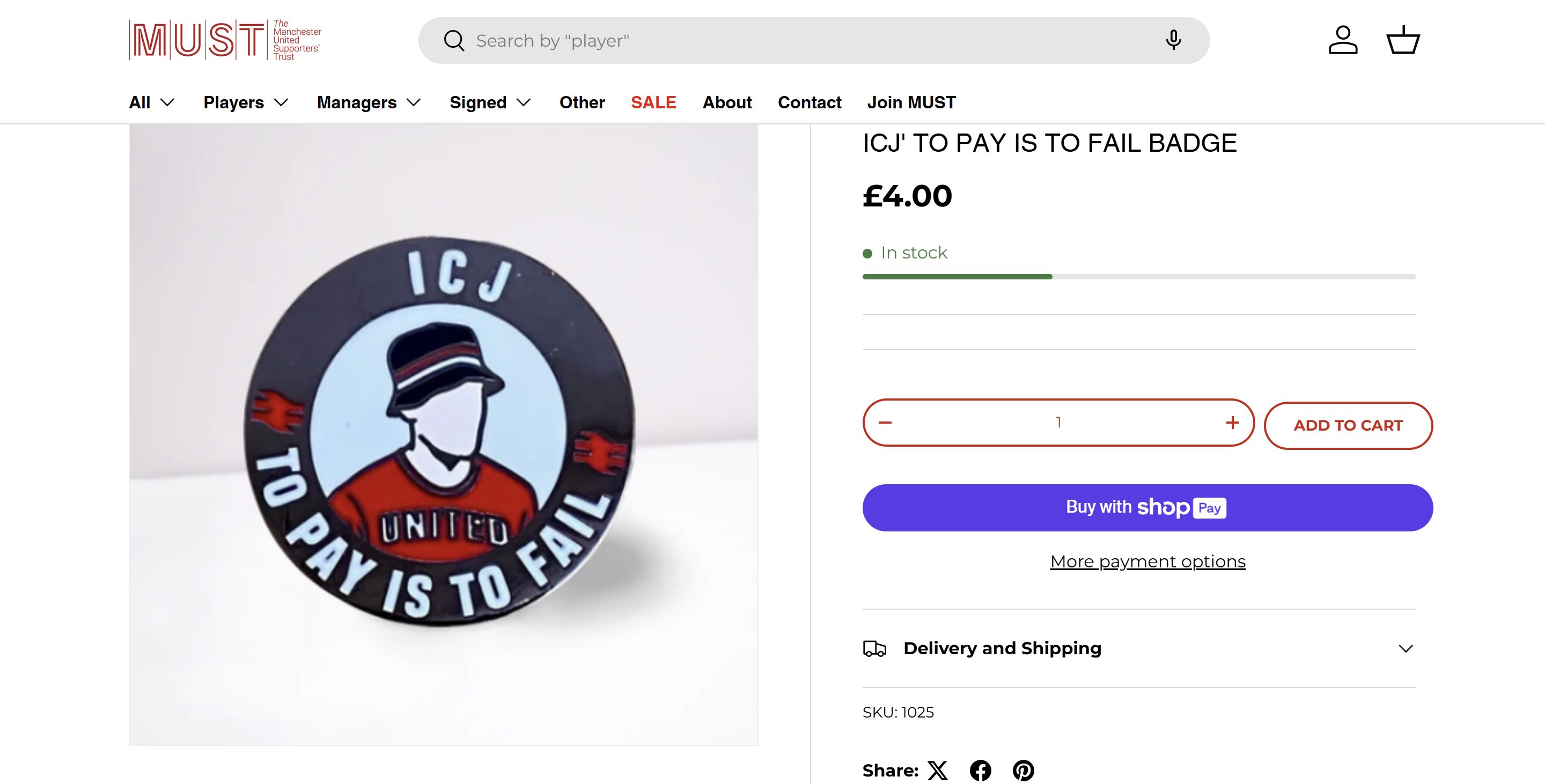Share product on Pinterest
The height and width of the screenshot is (784, 1545).
pos(1023,770)
